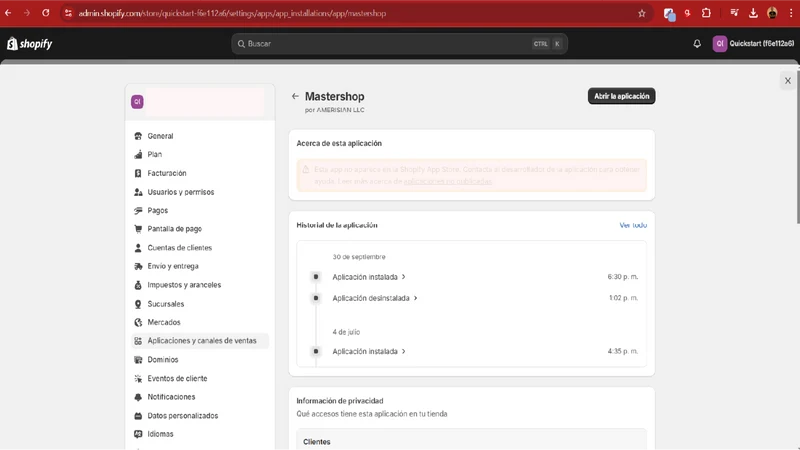Click the Cuentas de clientes icon
This screenshot has height=450, width=800.
coord(138,248)
